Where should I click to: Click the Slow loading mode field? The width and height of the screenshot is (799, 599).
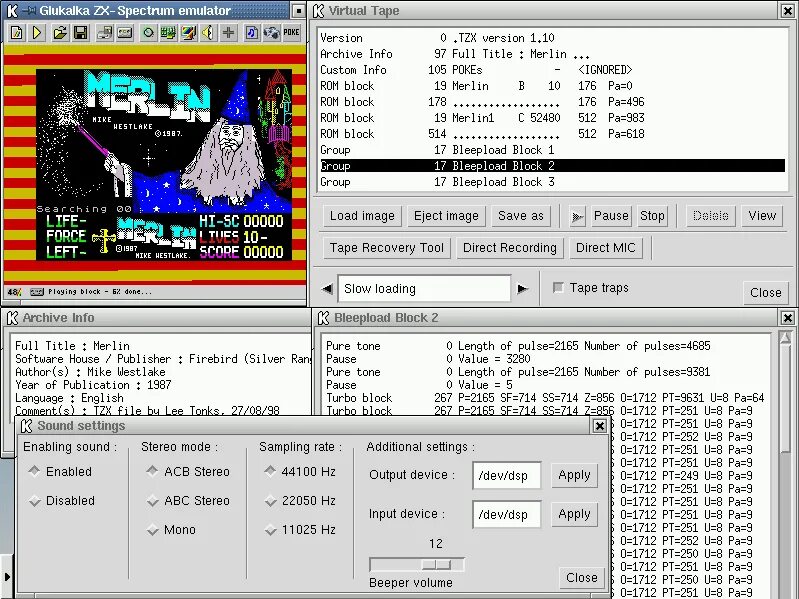424,289
